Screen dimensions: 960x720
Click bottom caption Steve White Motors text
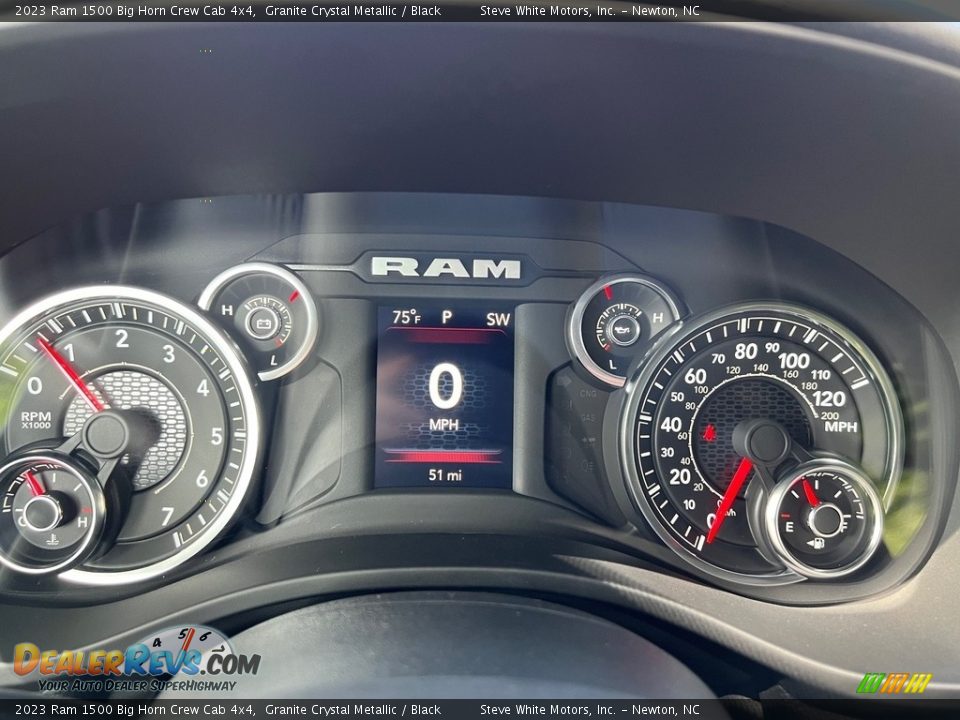[590, 710]
